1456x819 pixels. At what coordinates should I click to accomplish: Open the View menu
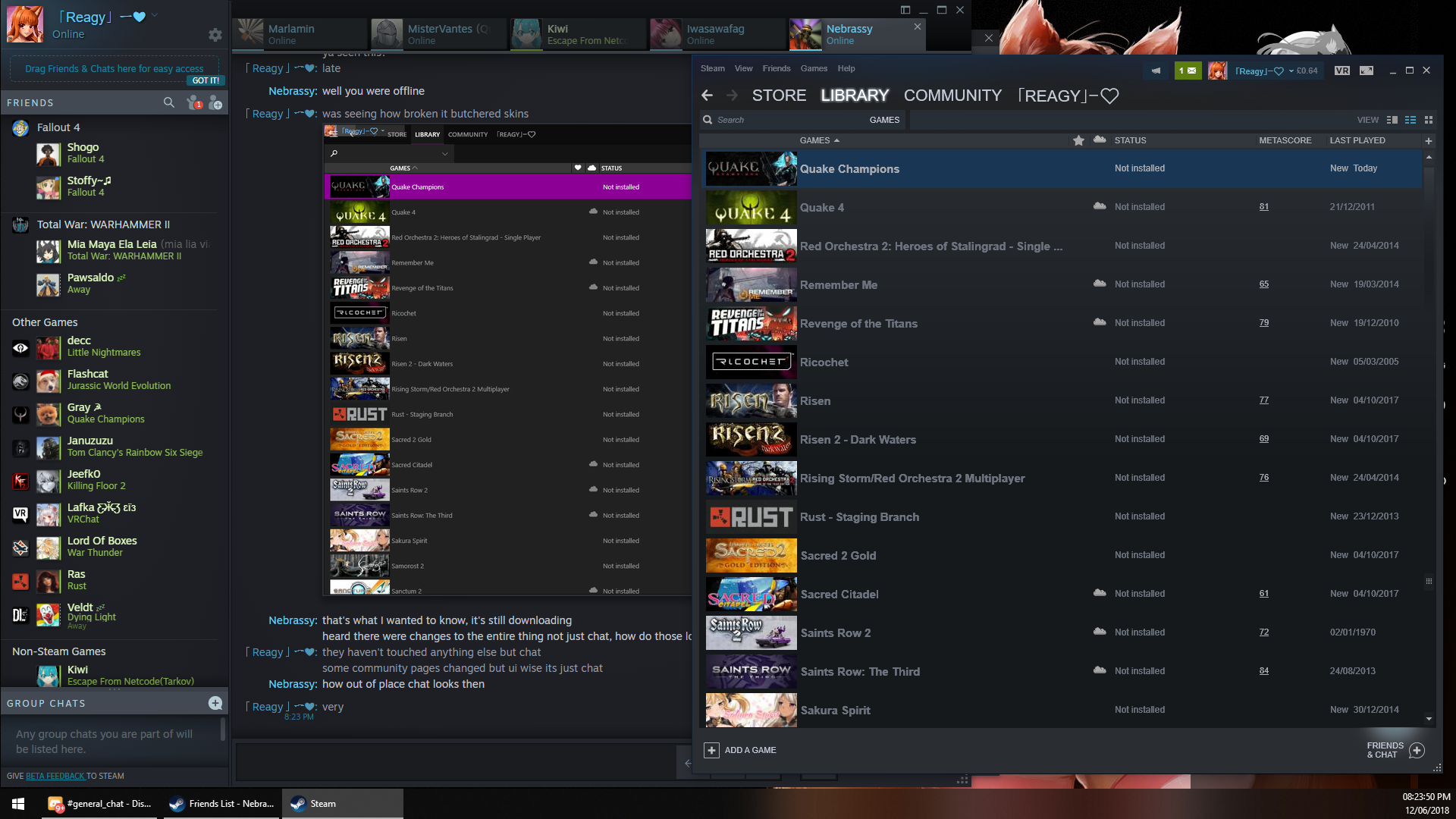743,68
